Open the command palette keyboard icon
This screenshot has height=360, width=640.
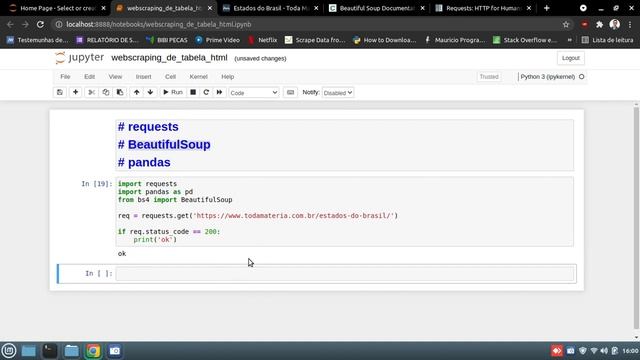click(x=290, y=93)
